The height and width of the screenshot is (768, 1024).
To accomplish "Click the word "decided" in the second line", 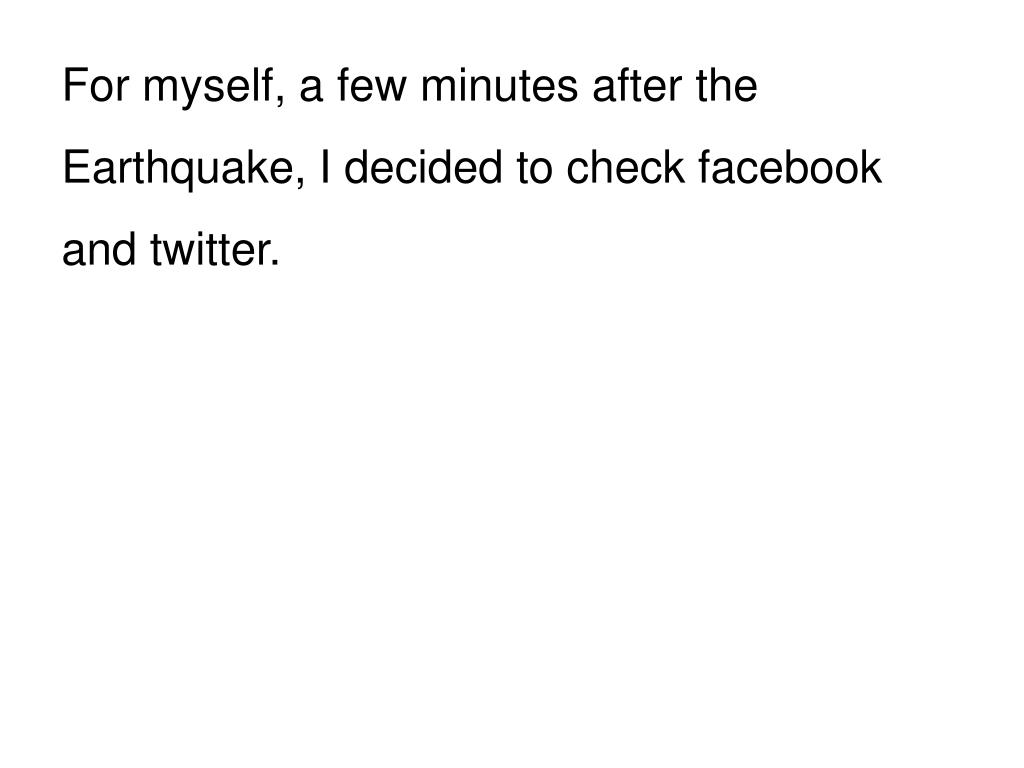I will [423, 167].
